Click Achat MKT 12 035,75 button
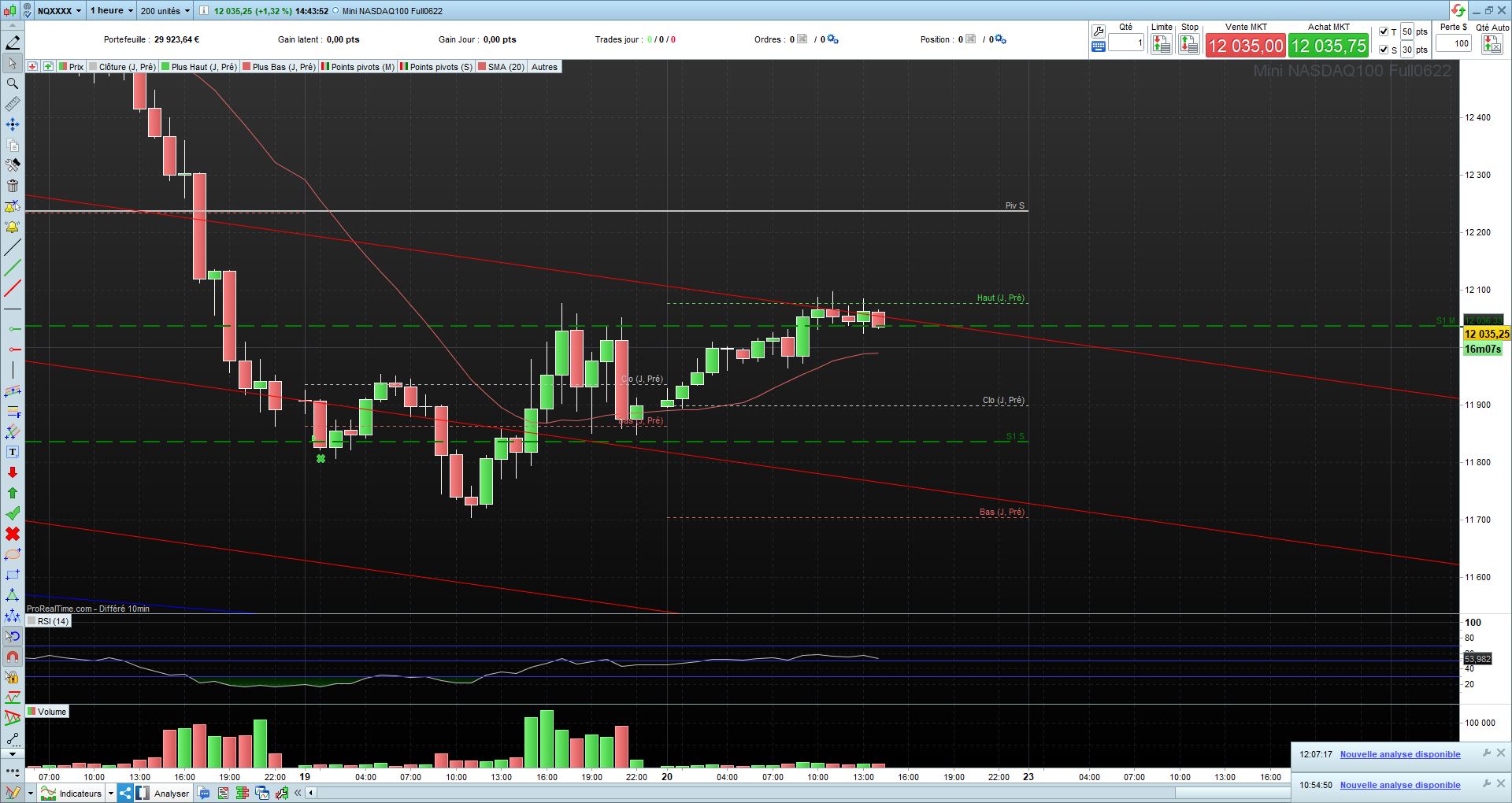The image size is (1512, 803). (1329, 46)
